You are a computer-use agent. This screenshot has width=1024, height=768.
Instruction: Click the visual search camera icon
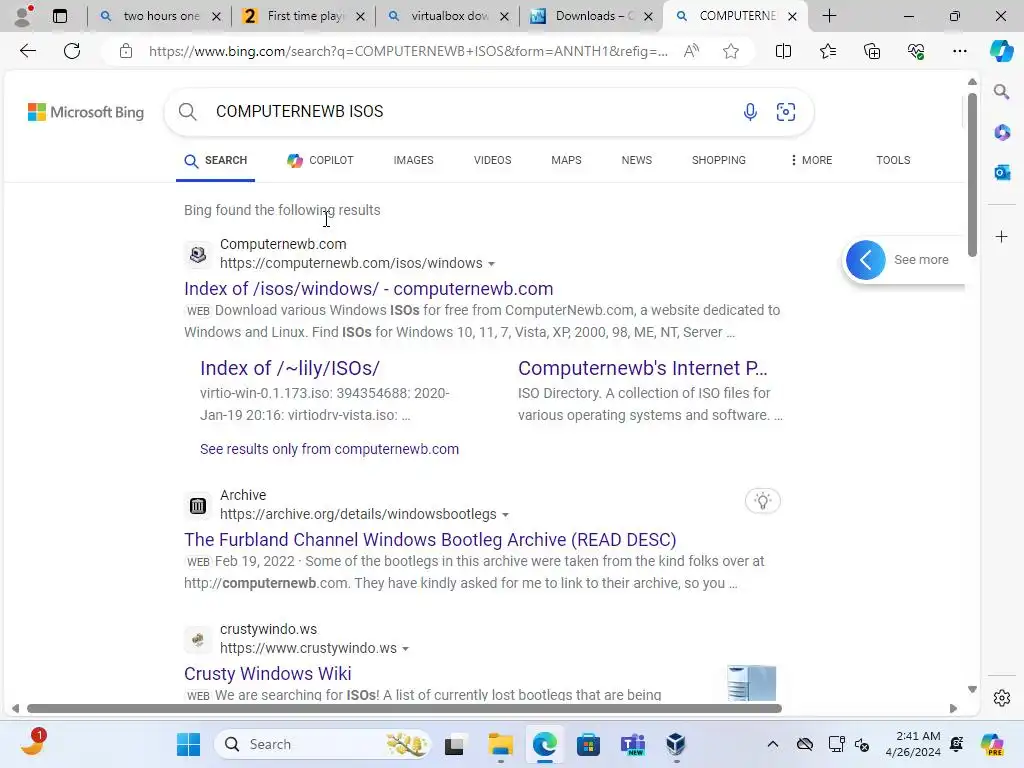tap(786, 112)
